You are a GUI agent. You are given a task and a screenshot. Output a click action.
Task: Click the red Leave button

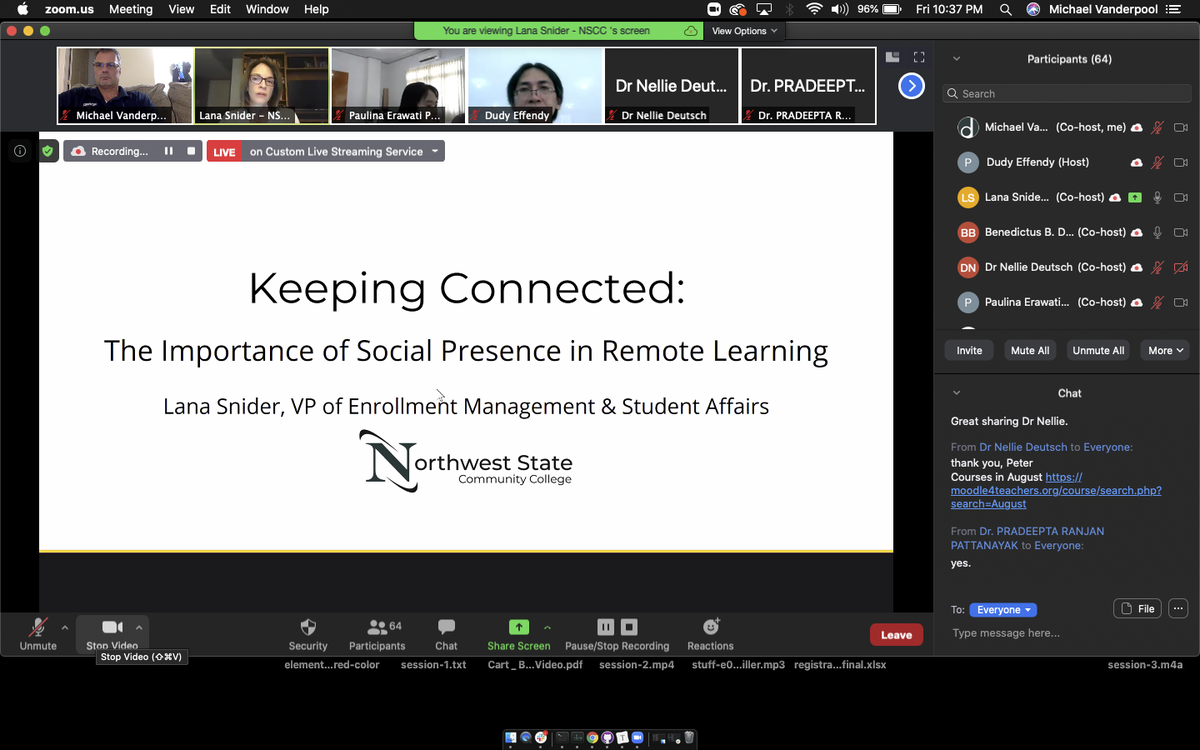896,634
